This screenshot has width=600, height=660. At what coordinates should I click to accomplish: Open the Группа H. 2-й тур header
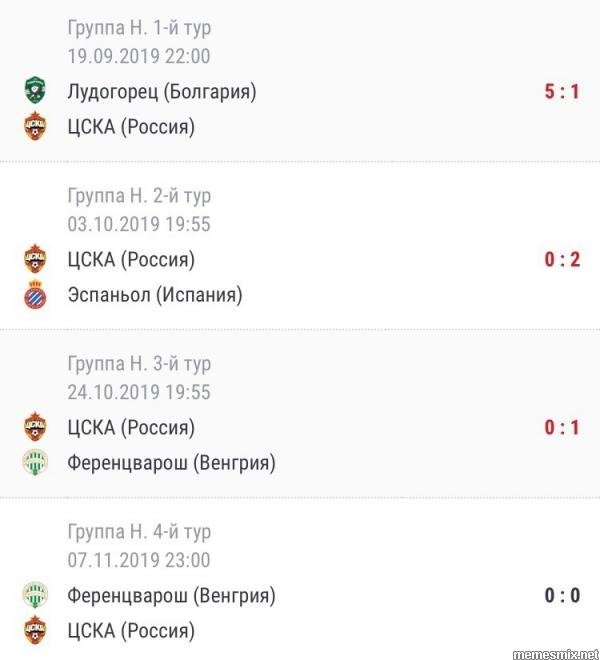point(139,195)
